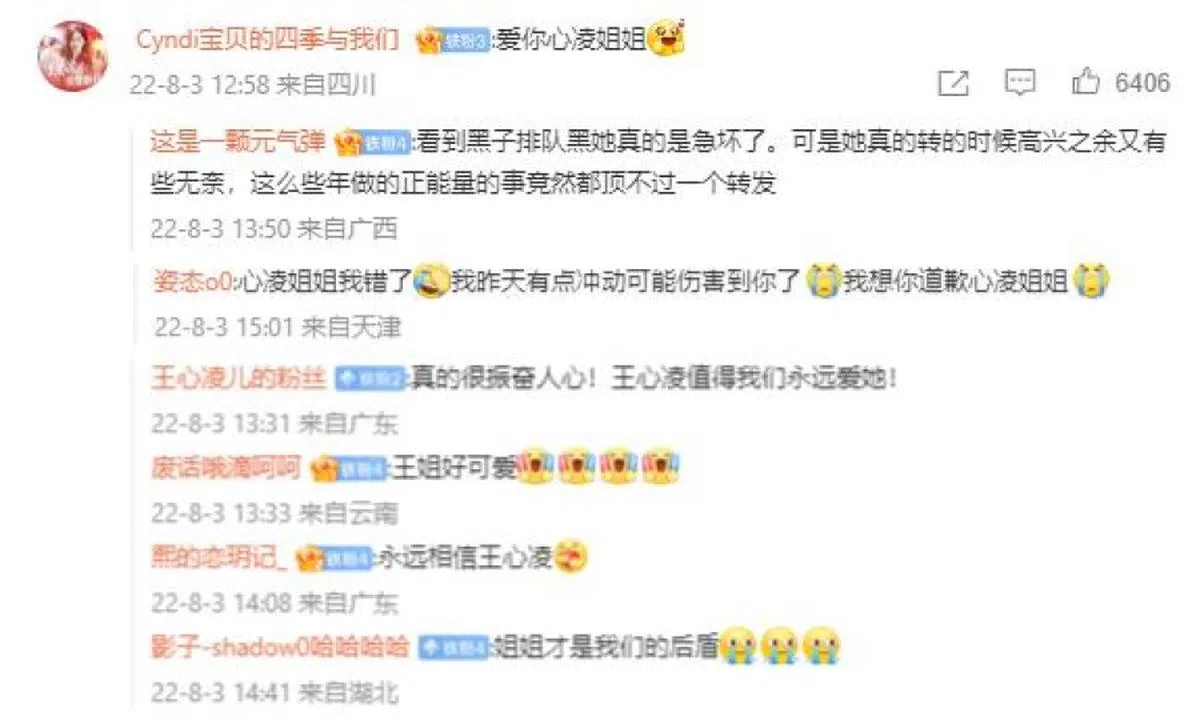Screen dimensions: 1200x724
Task: View profile of 废话哦滴呵呵
Action: (x=226, y=467)
